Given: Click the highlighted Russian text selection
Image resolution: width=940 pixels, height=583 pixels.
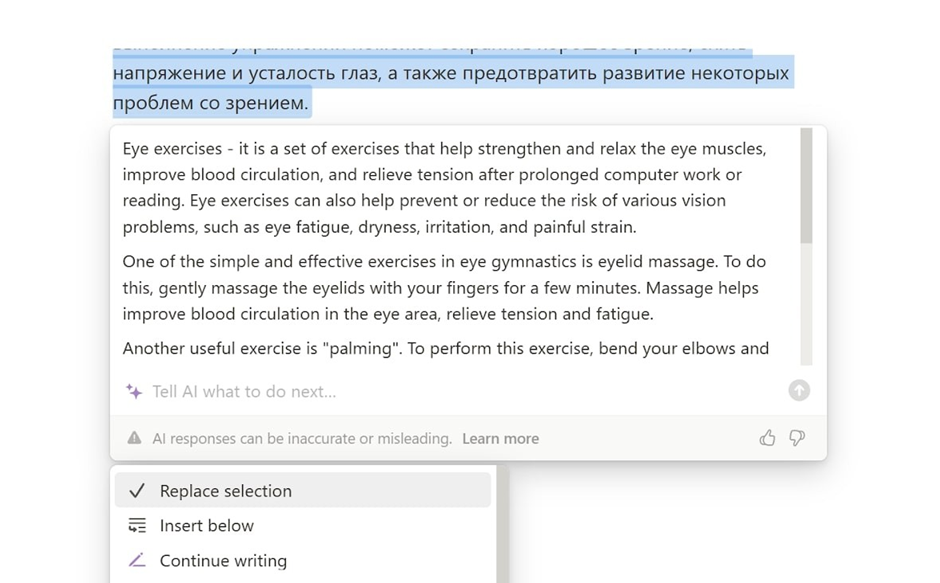Looking at the screenshot, I should 450,74.
